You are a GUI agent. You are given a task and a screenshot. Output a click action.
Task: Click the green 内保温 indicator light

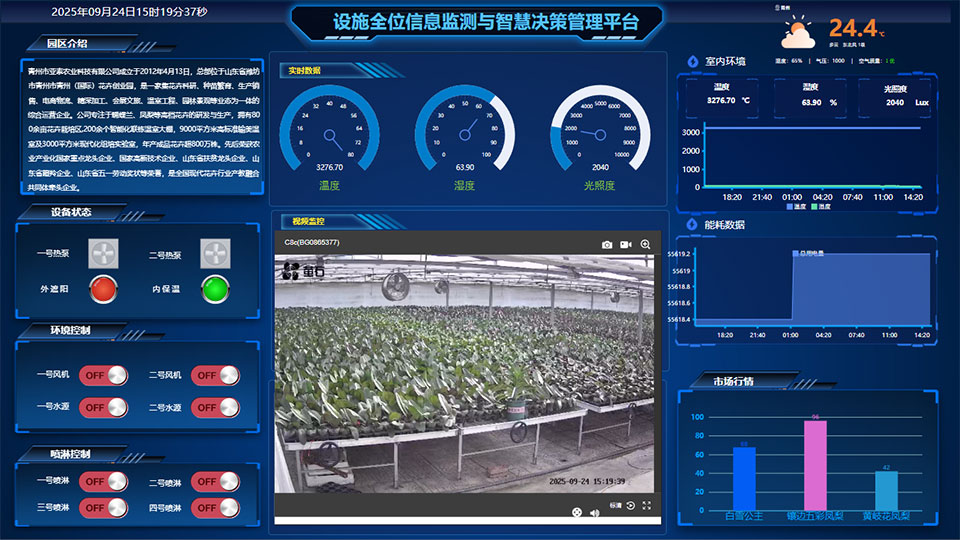[x=214, y=290]
